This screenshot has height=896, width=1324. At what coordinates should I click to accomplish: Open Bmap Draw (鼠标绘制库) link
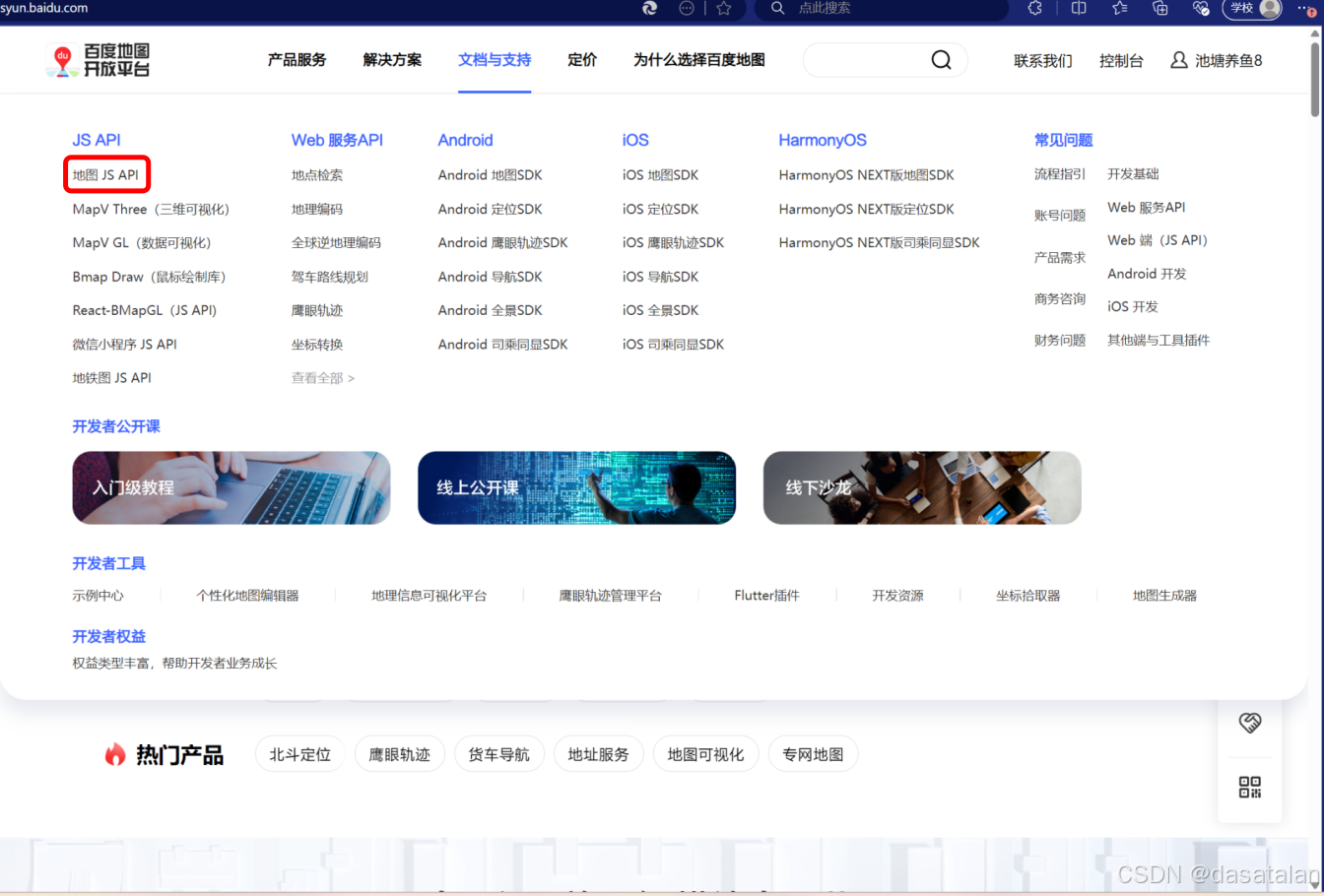(x=149, y=277)
